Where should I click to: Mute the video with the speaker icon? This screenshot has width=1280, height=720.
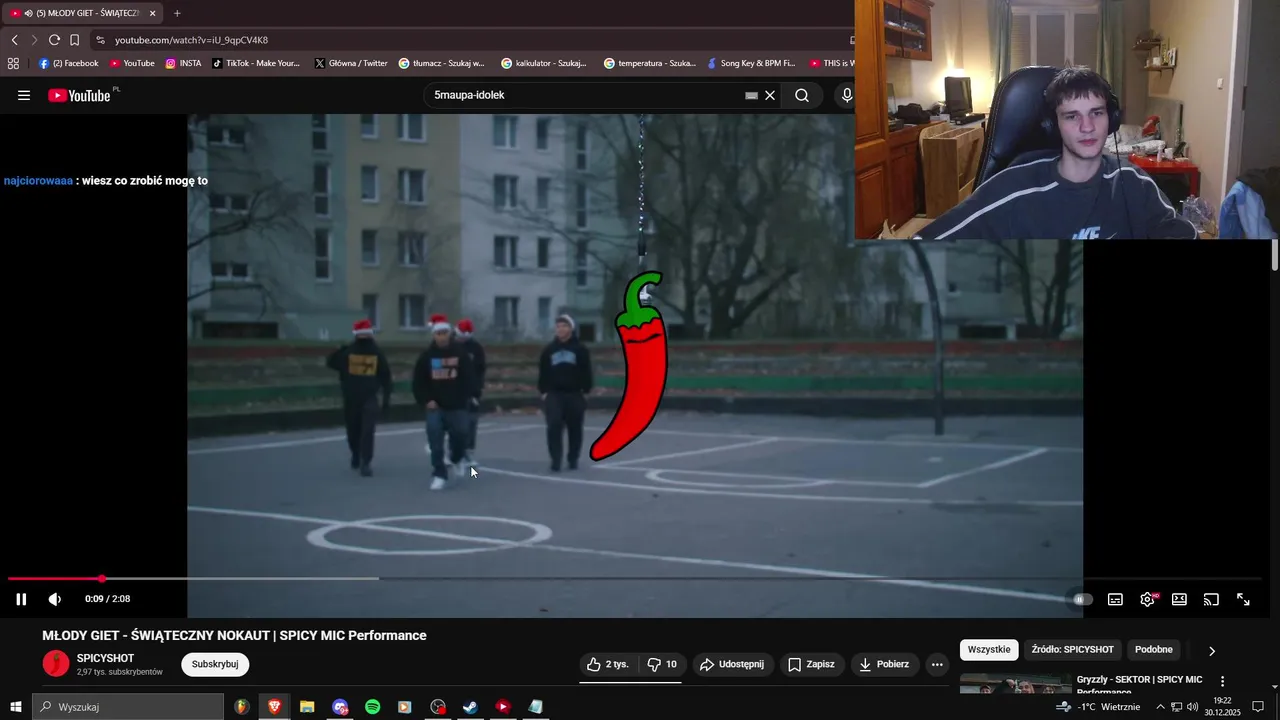[55, 599]
